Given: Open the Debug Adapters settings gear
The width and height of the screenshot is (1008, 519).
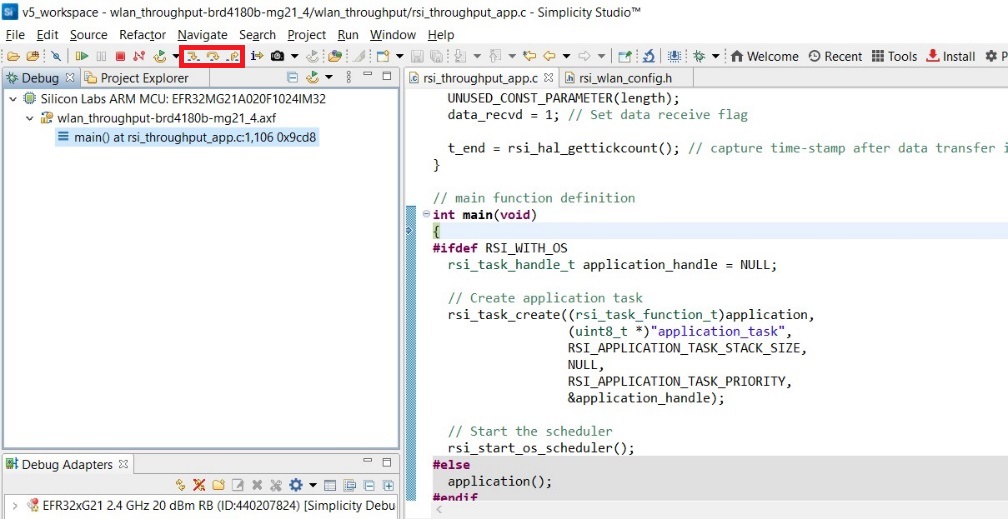Looking at the screenshot, I should [296, 485].
